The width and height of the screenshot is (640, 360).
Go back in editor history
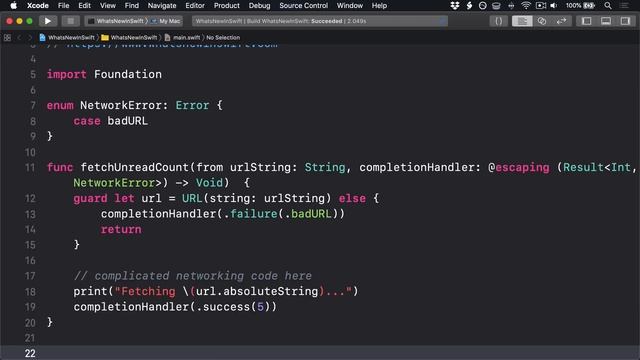click(19, 38)
